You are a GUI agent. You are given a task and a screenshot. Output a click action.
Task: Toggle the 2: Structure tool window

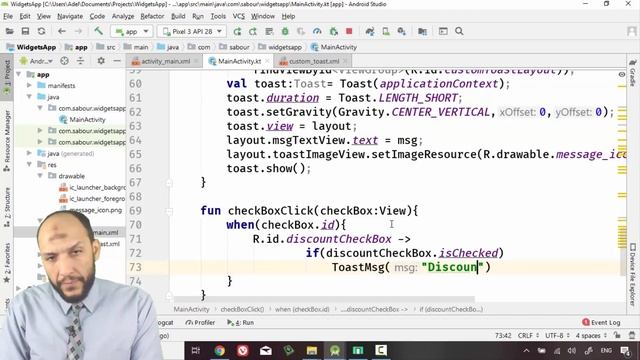7,207
